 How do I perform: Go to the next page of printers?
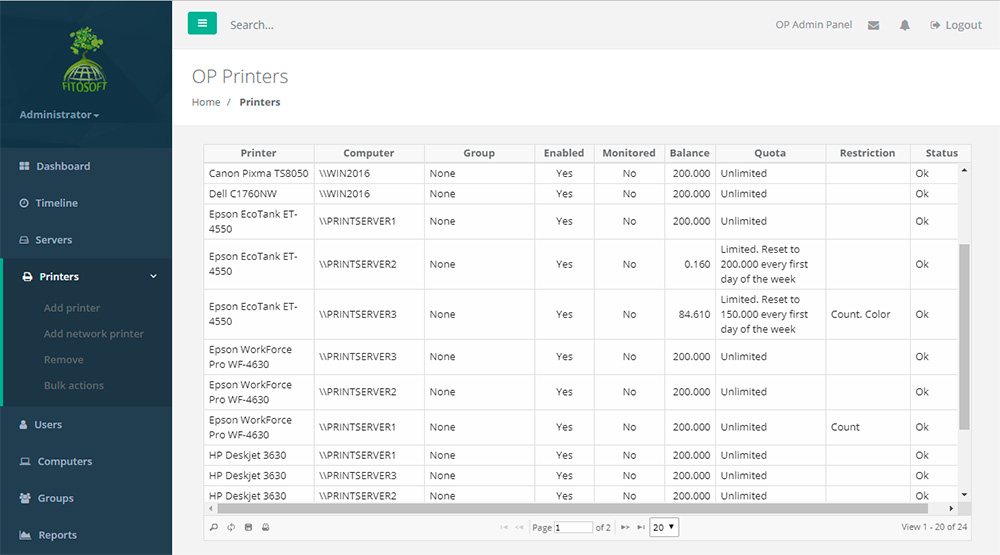625,527
